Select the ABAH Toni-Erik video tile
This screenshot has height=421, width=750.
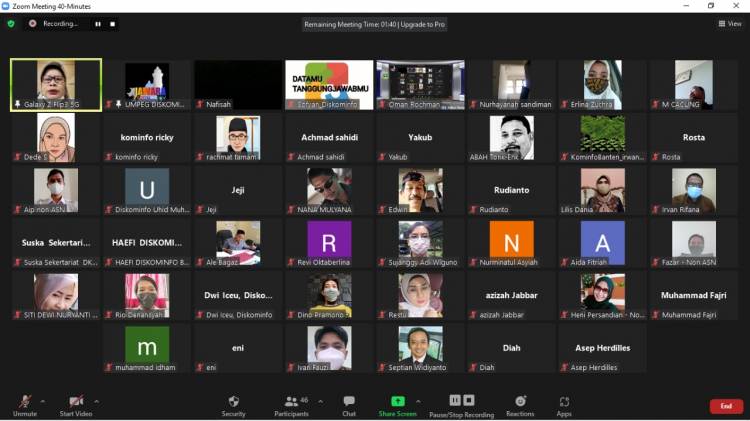coord(511,138)
